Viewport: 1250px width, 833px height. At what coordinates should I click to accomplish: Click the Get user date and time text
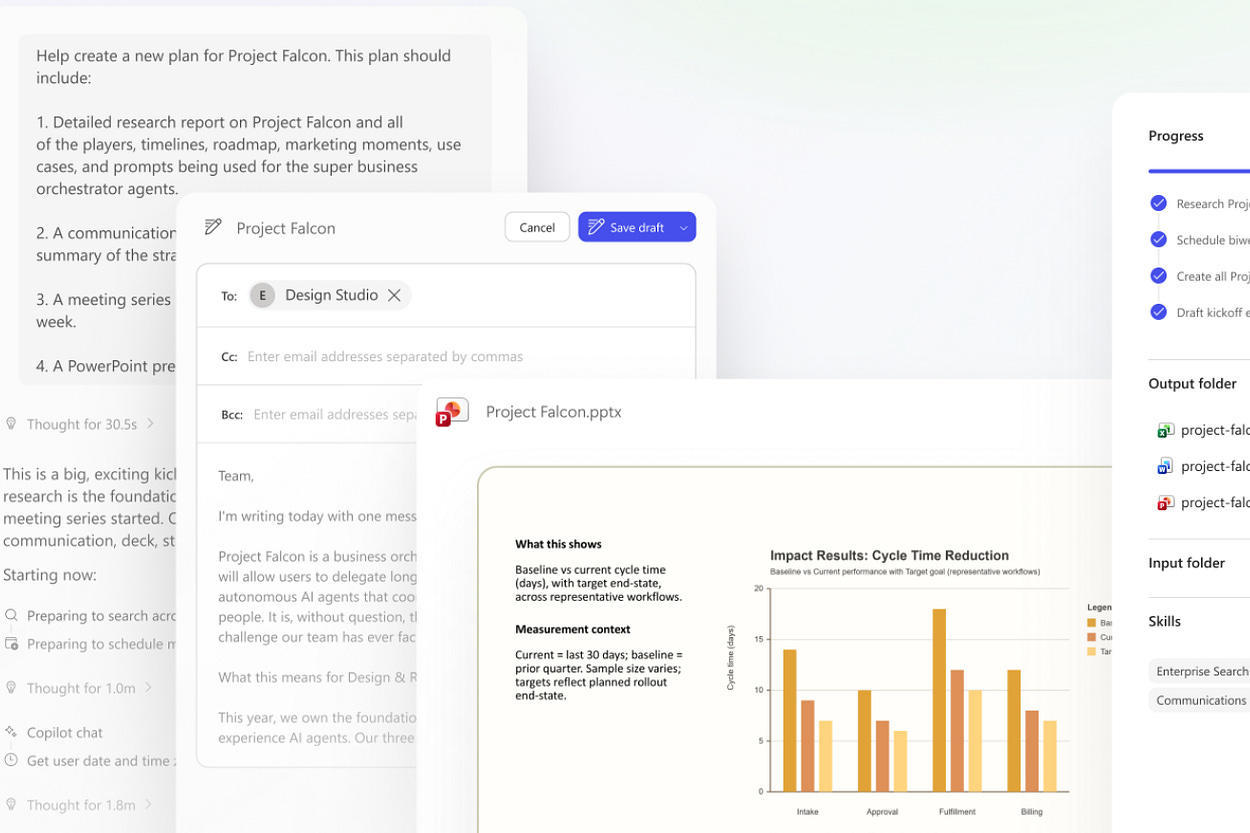point(101,760)
